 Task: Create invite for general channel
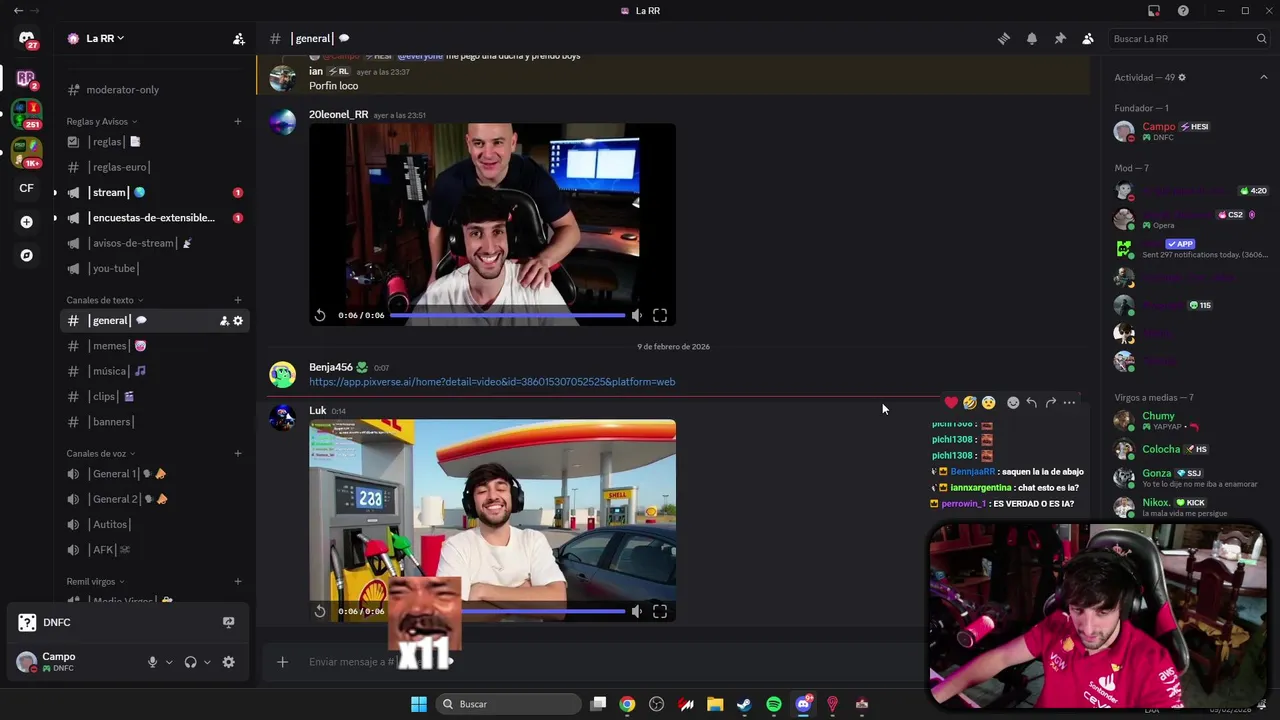point(224,321)
